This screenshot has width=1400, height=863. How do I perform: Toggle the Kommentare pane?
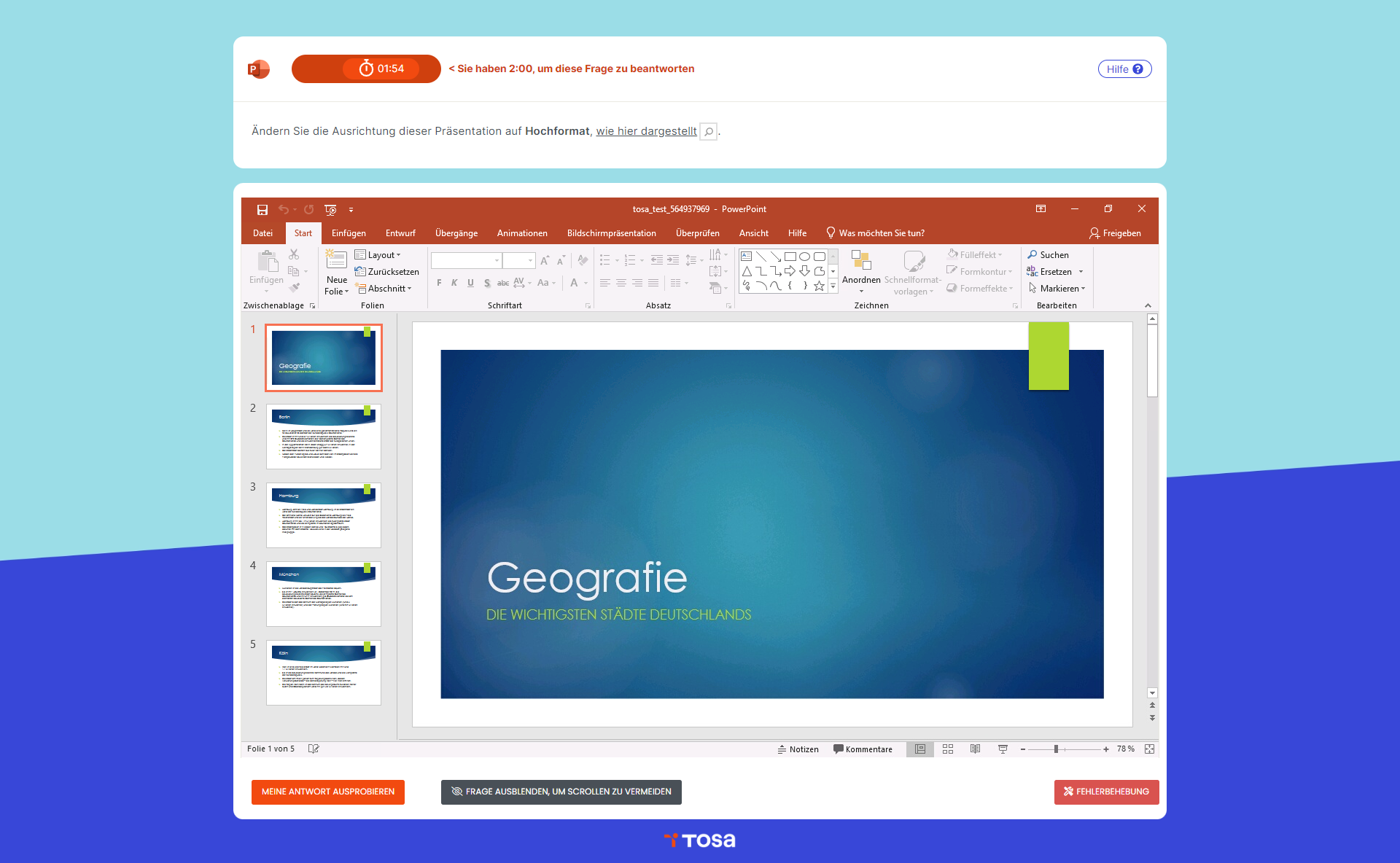pyautogui.click(x=863, y=749)
